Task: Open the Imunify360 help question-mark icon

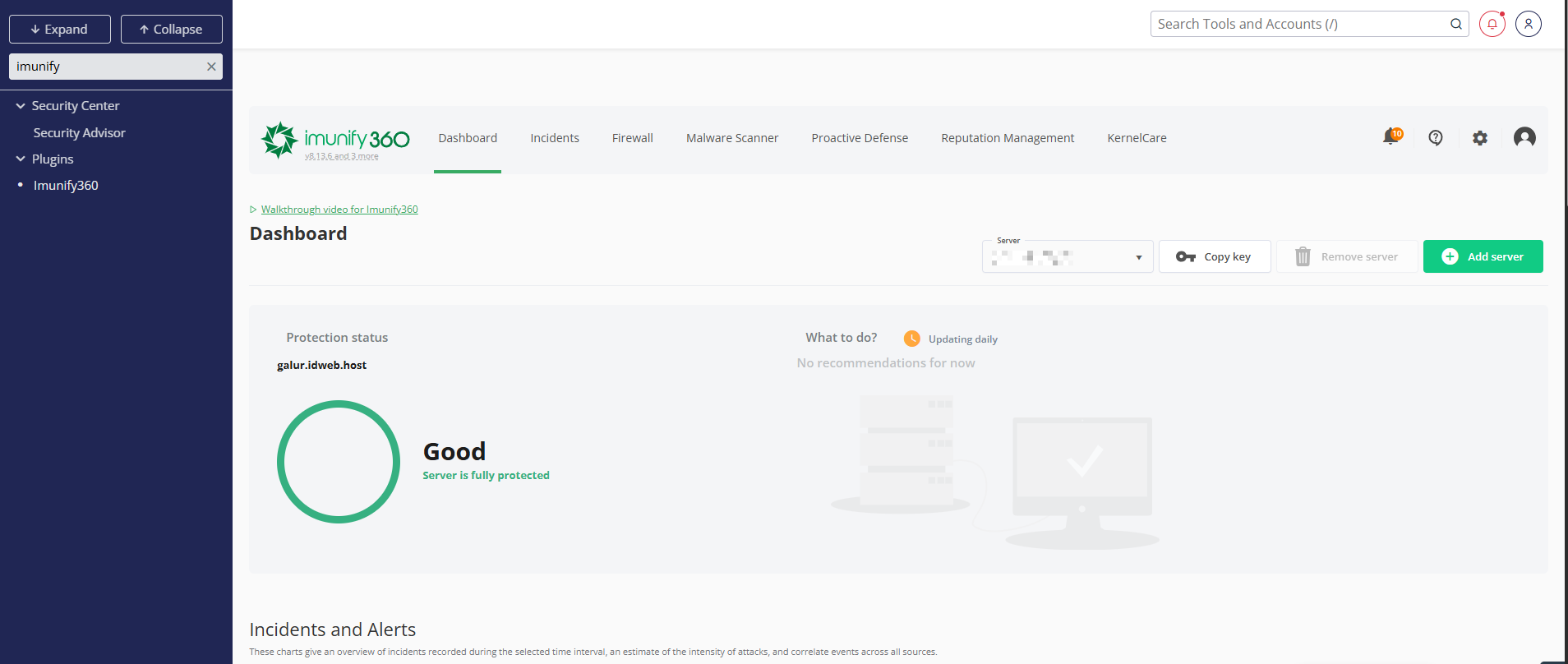Action: [x=1436, y=138]
